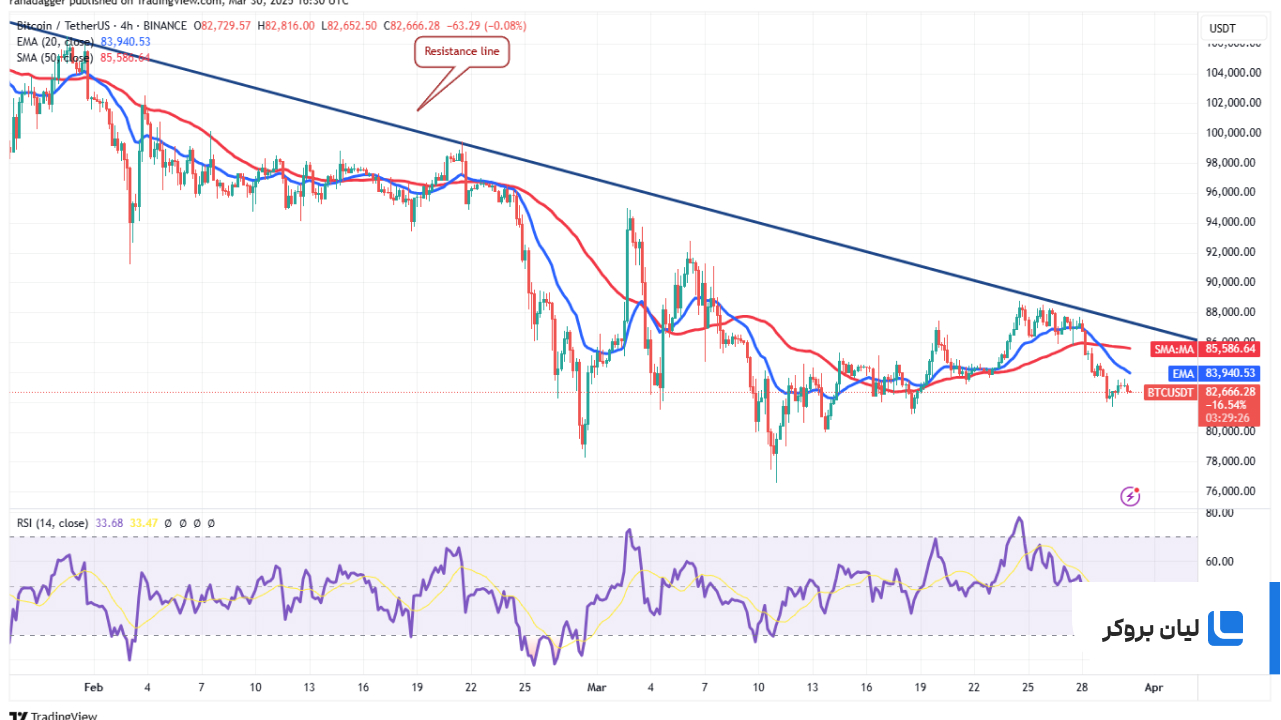Click the EMA (20, close) indicator legend
This screenshot has height=720, width=1281.
click(x=54, y=41)
